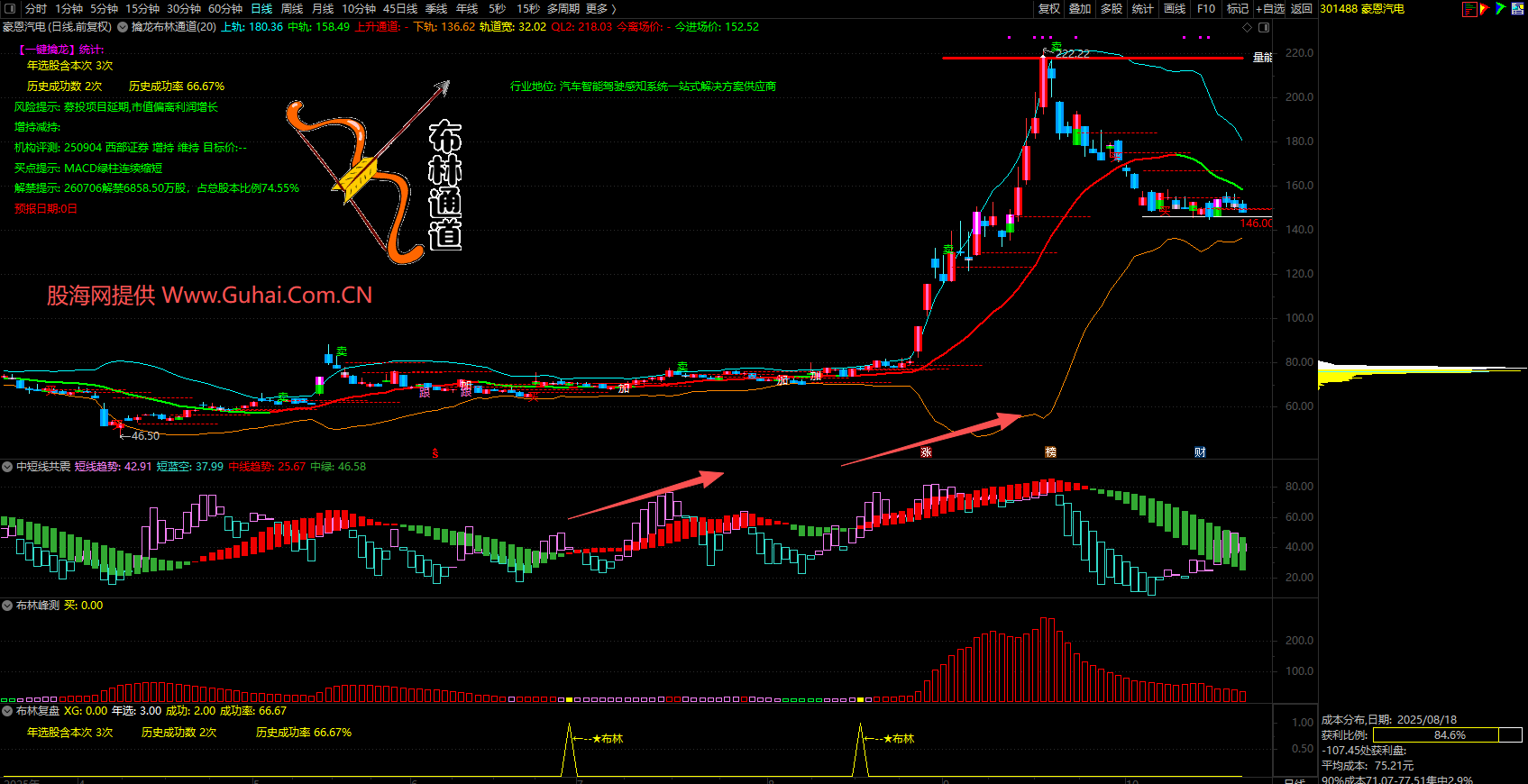1528x784 pixels.
Task: Click the 复权 button
Action: [x=1049, y=9]
